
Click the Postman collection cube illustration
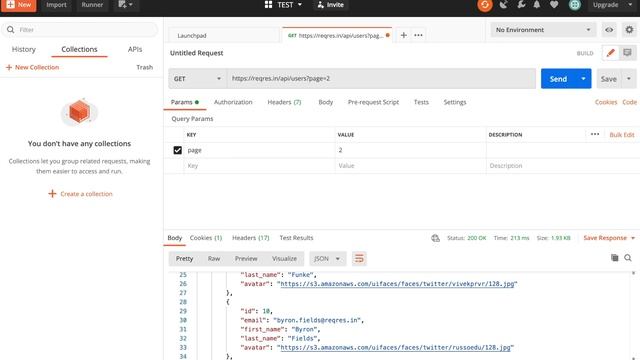[x=79, y=112]
